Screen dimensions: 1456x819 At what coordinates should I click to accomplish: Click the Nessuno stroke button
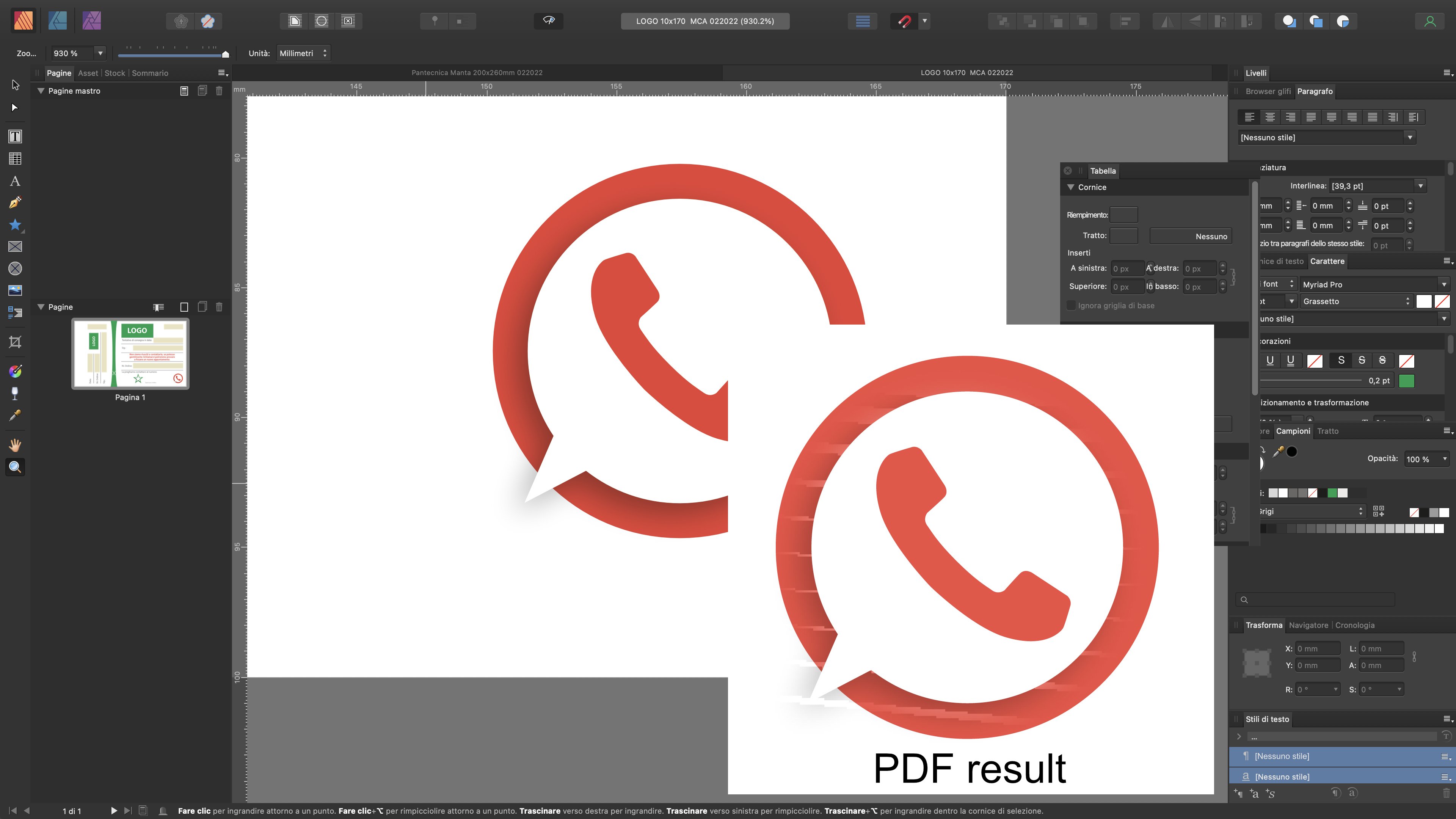point(1191,236)
